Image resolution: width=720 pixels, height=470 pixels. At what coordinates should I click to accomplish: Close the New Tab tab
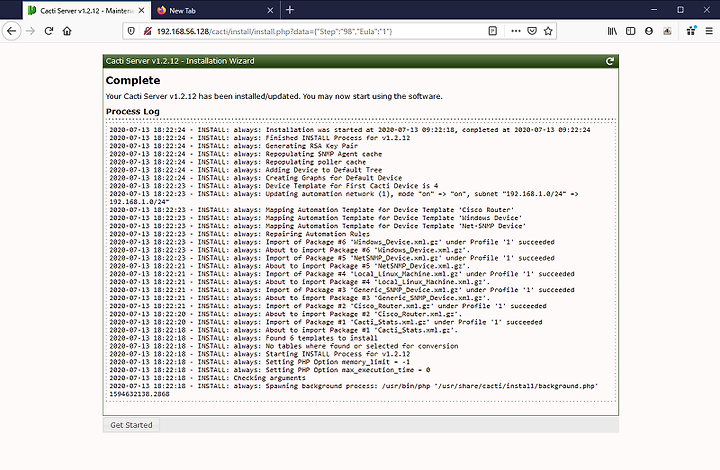tap(270, 10)
